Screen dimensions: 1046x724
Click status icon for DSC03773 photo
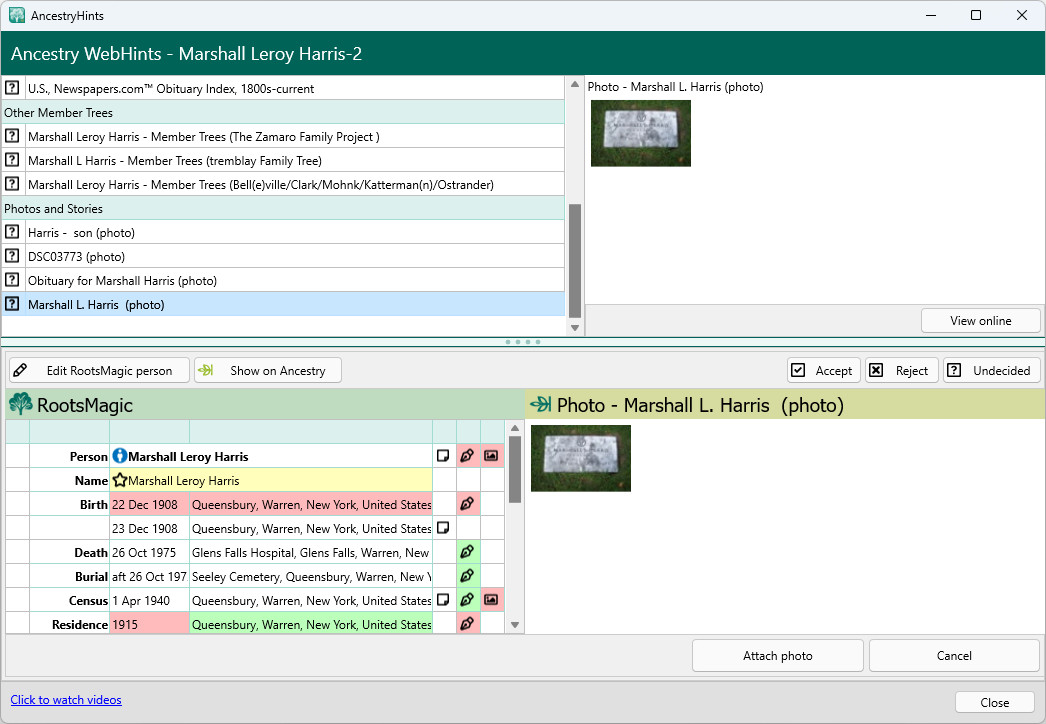(12, 256)
